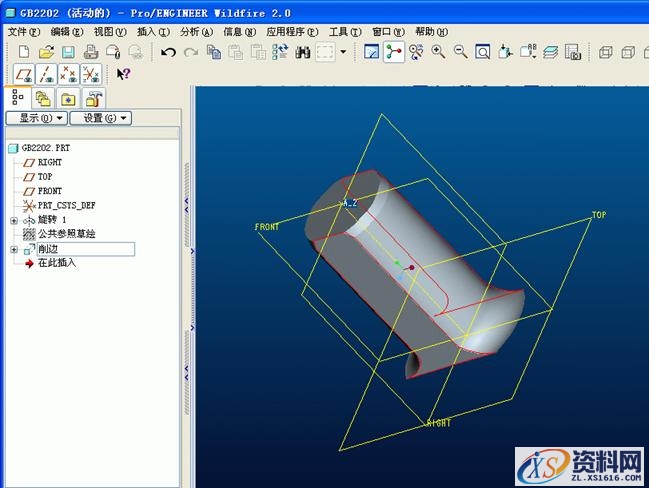Expand the 削边 feature node
Image resolution: width=649 pixels, height=488 pixels.
tap(13, 249)
